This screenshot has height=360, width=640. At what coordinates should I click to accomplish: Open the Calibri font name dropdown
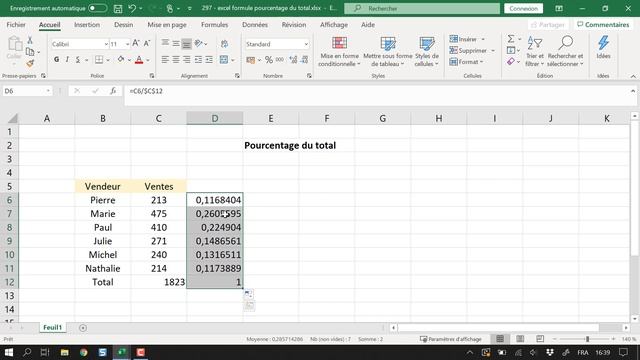click(106, 44)
